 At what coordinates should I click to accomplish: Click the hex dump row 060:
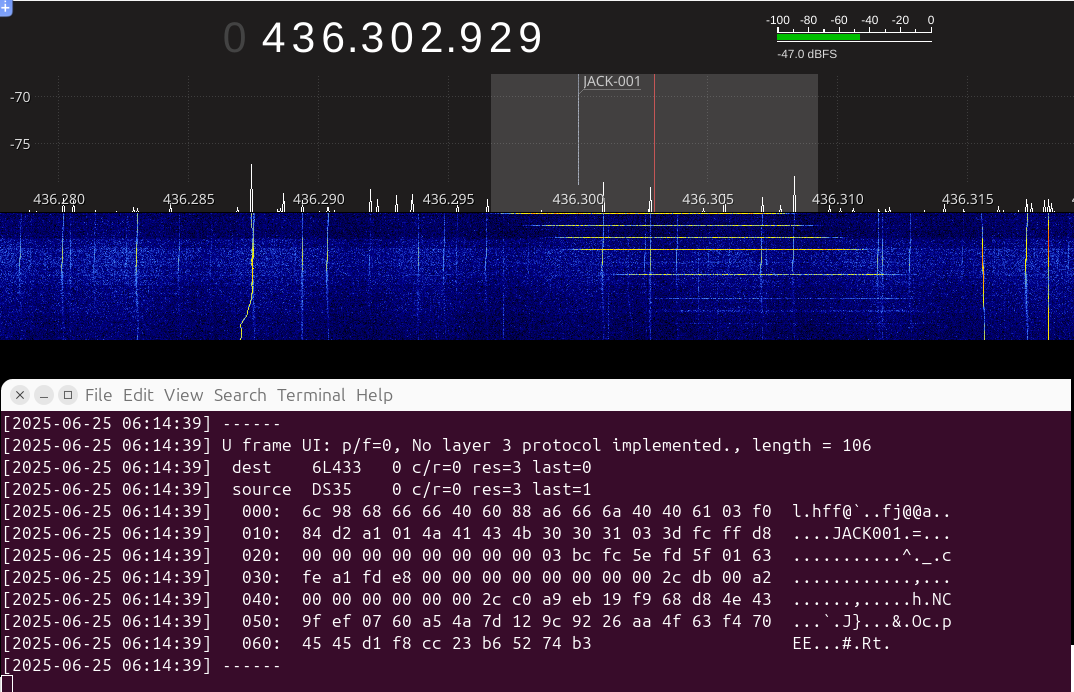447,643
